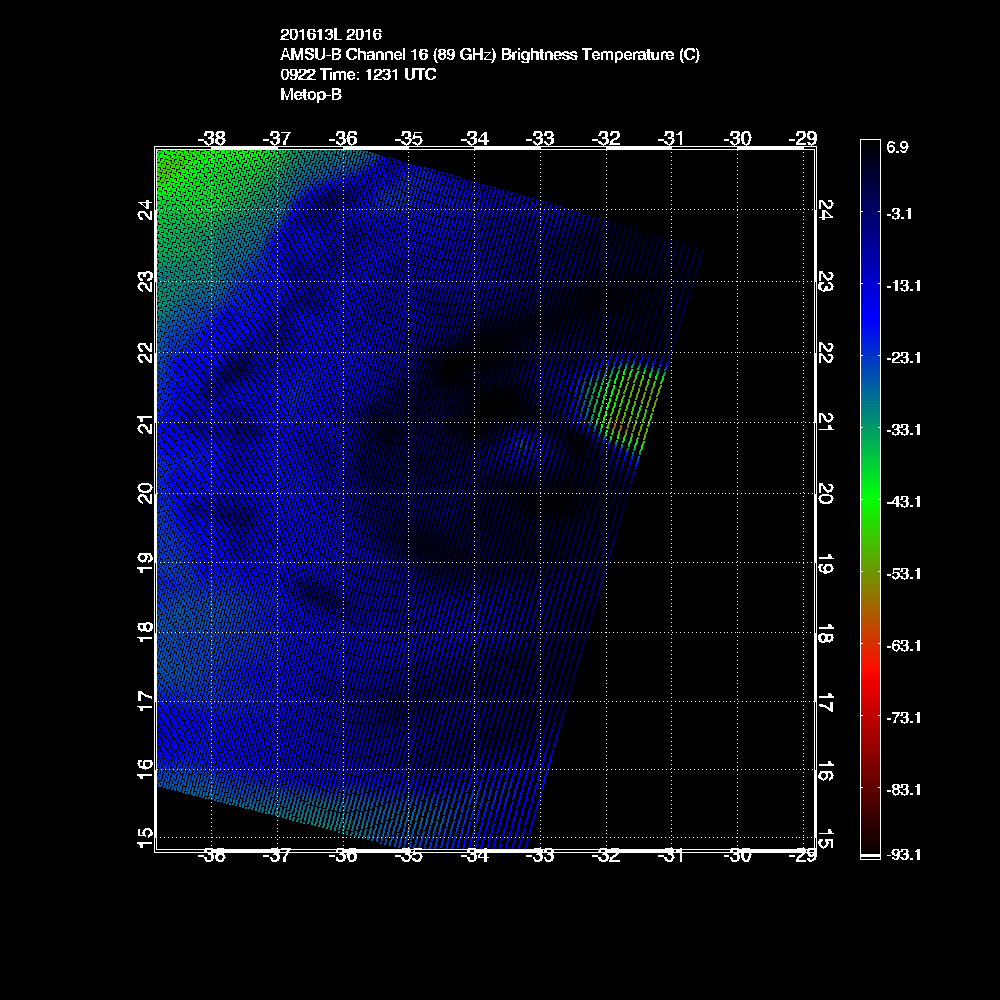Select the '23' latitude label on the left axis
Image resolution: width=1000 pixels, height=1000 pixels.
146,281
